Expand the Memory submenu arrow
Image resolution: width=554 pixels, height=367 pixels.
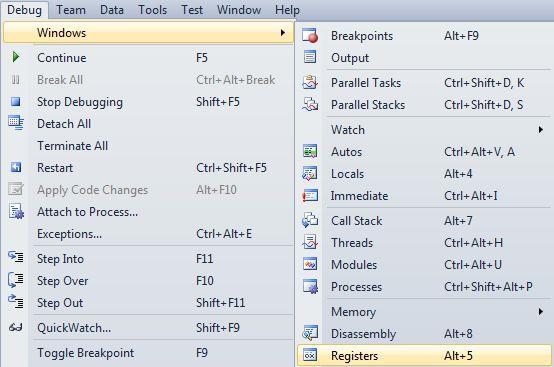(x=541, y=312)
